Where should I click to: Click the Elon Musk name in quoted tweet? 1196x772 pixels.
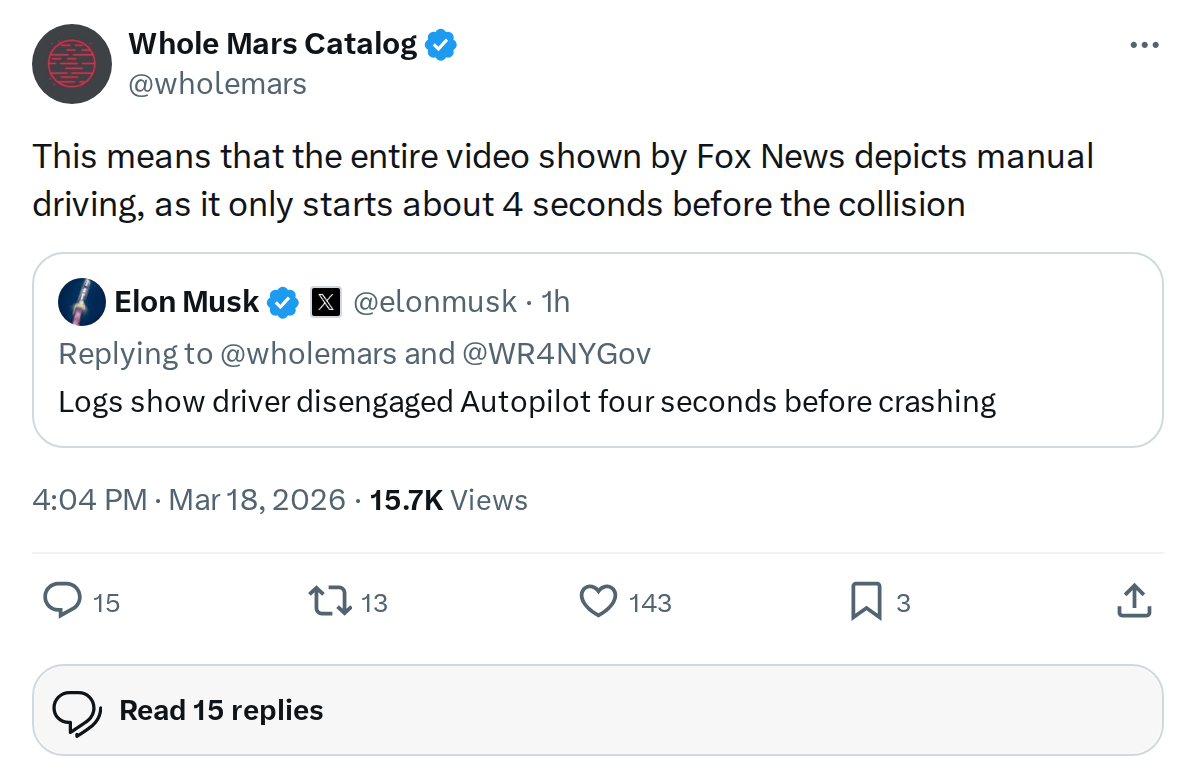186,301
